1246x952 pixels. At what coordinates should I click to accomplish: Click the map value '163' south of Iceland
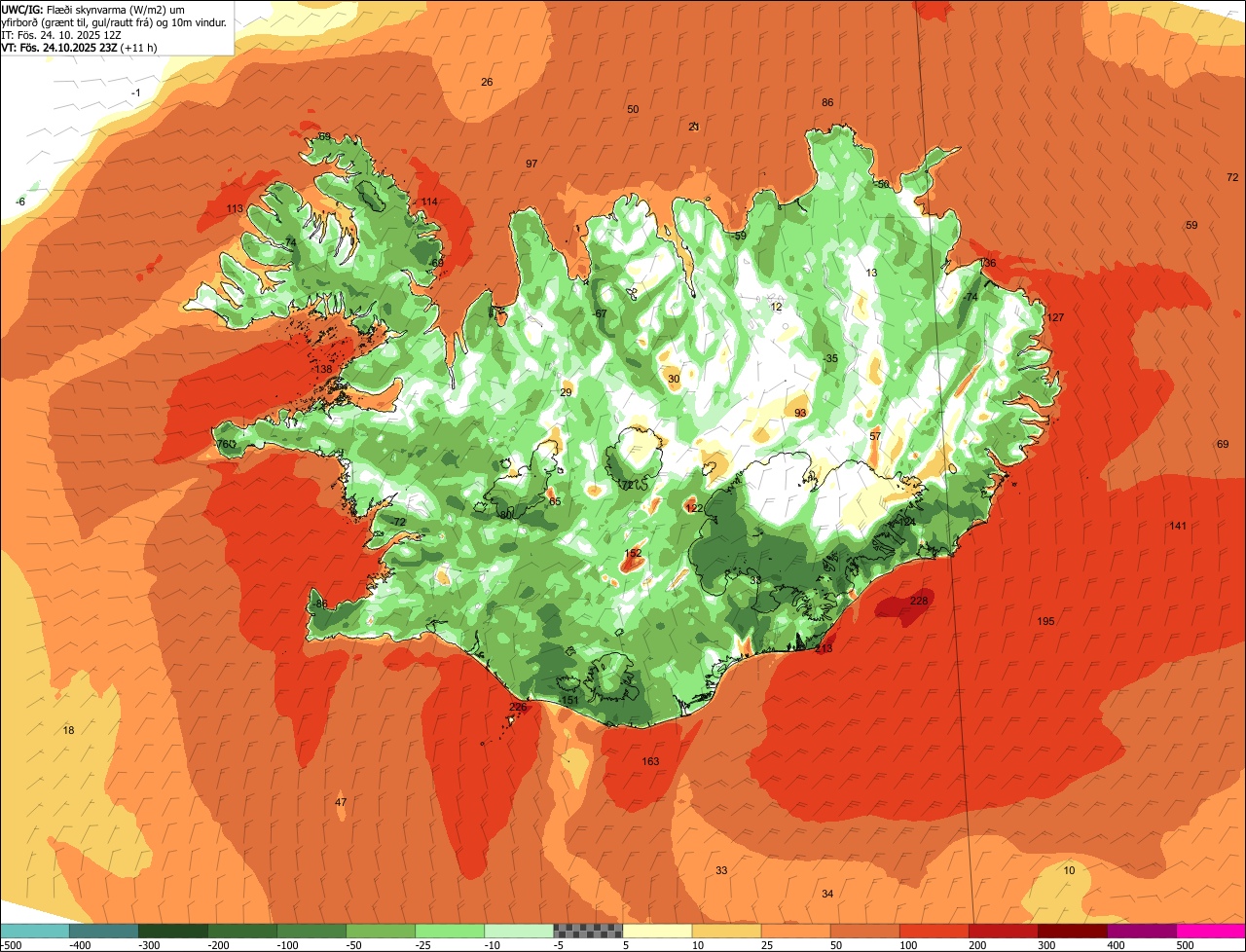[x=650, y=761]
